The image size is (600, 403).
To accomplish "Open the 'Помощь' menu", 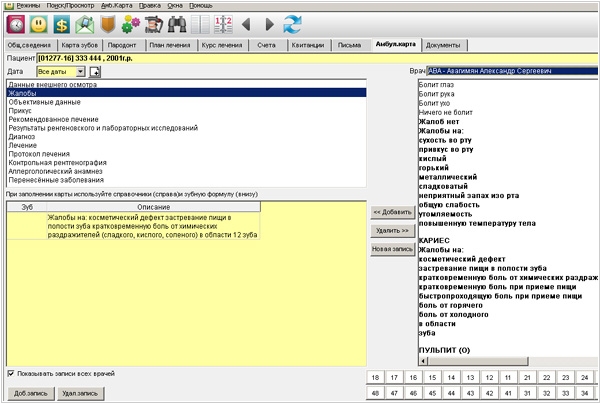I will pyautogui.click(x=201, y=5).
